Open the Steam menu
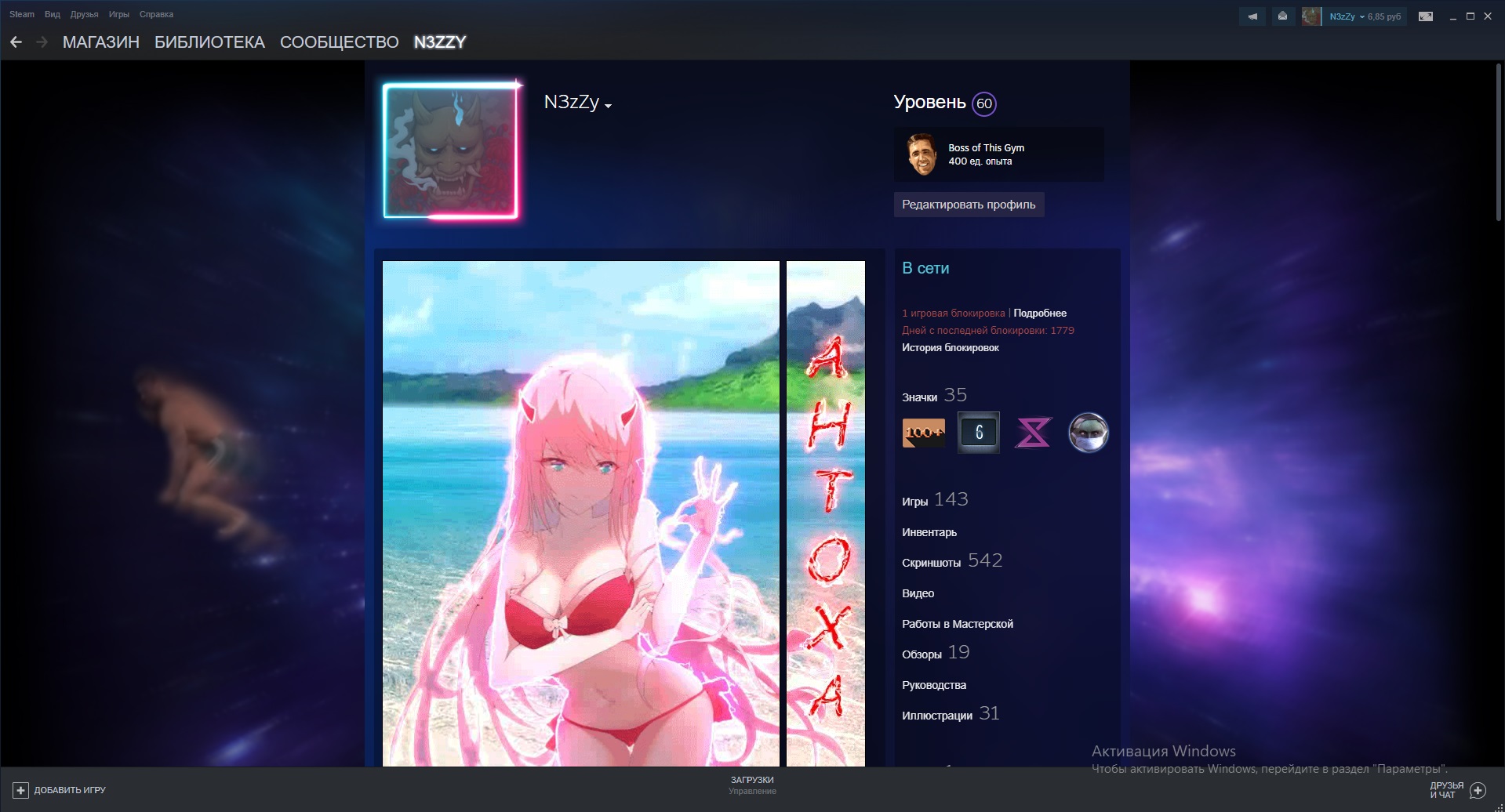The width and height of the screenshot is (1505, 812). (x=22, y=14)
